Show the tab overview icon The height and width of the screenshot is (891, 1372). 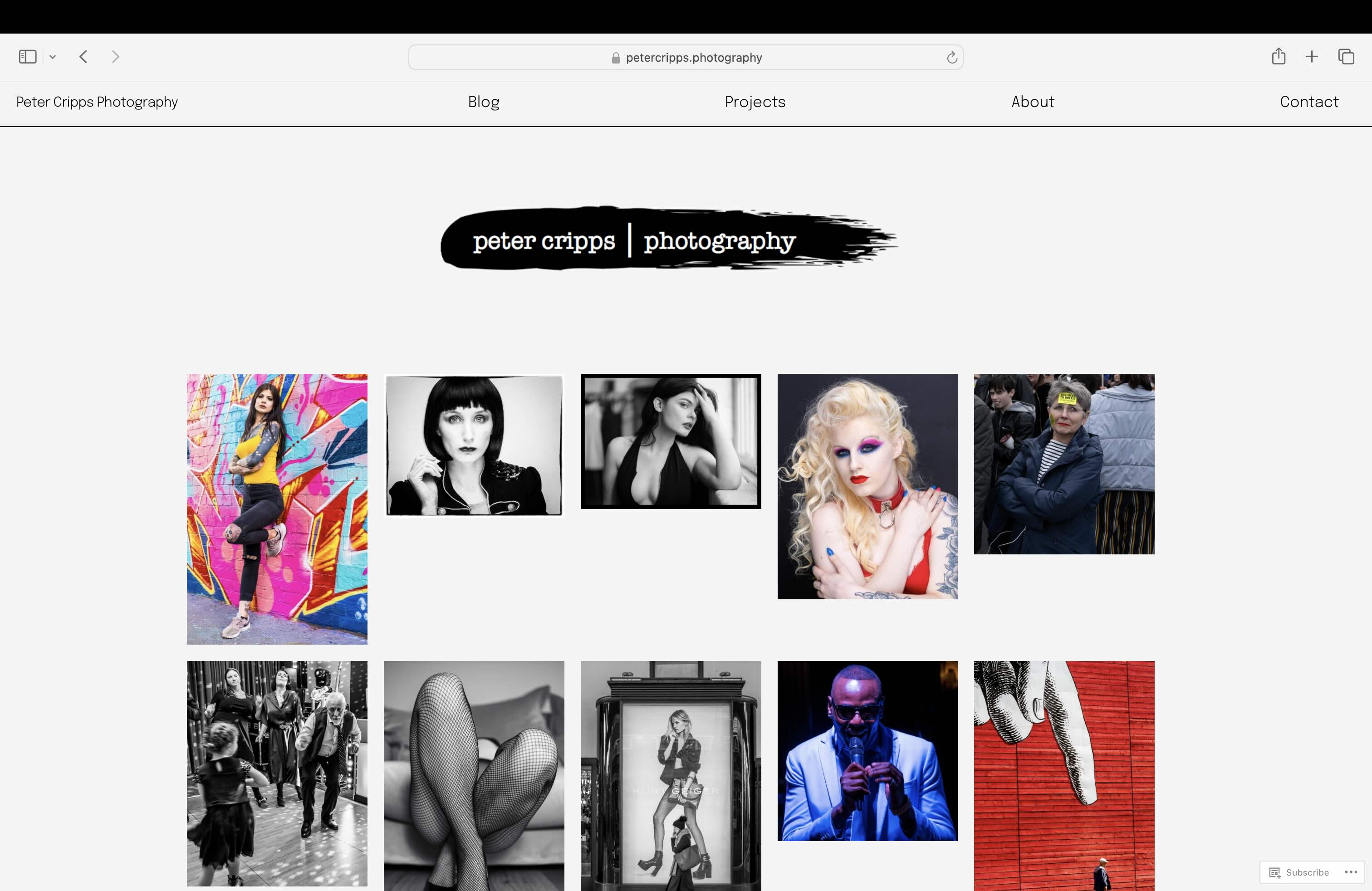pos(1346,56)
